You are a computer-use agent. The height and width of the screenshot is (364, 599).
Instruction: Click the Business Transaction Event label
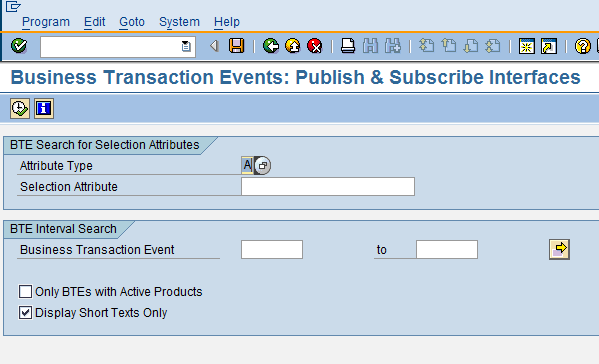tap(97, 249)
